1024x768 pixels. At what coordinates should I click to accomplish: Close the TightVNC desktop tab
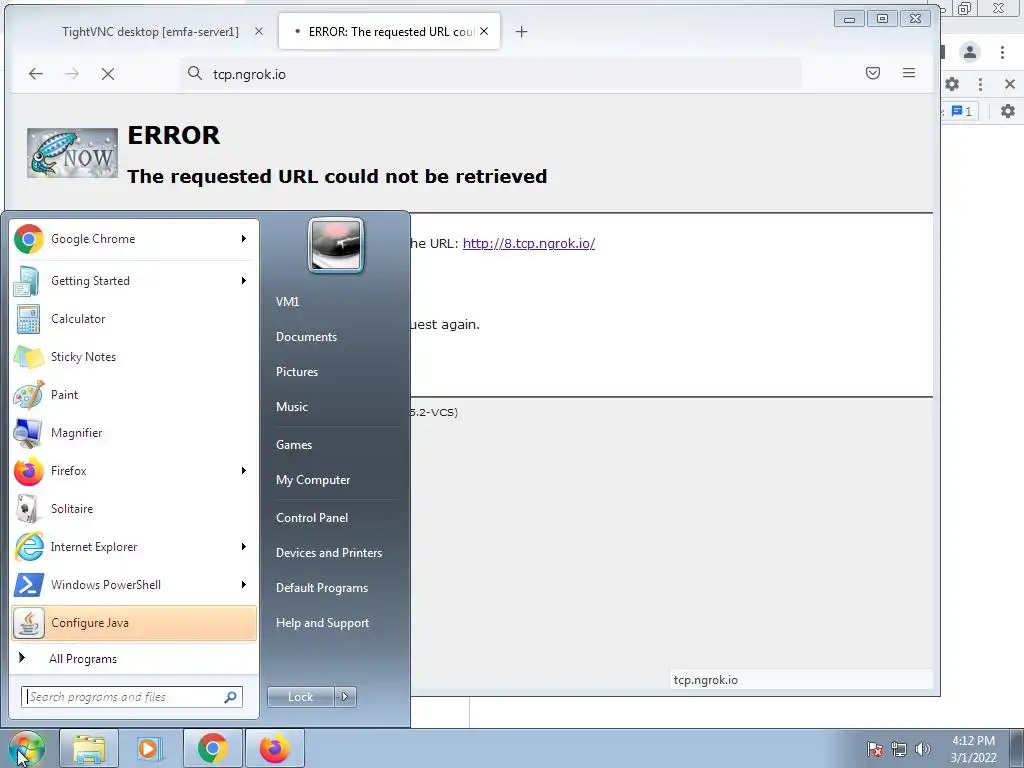tap(259, 31)
